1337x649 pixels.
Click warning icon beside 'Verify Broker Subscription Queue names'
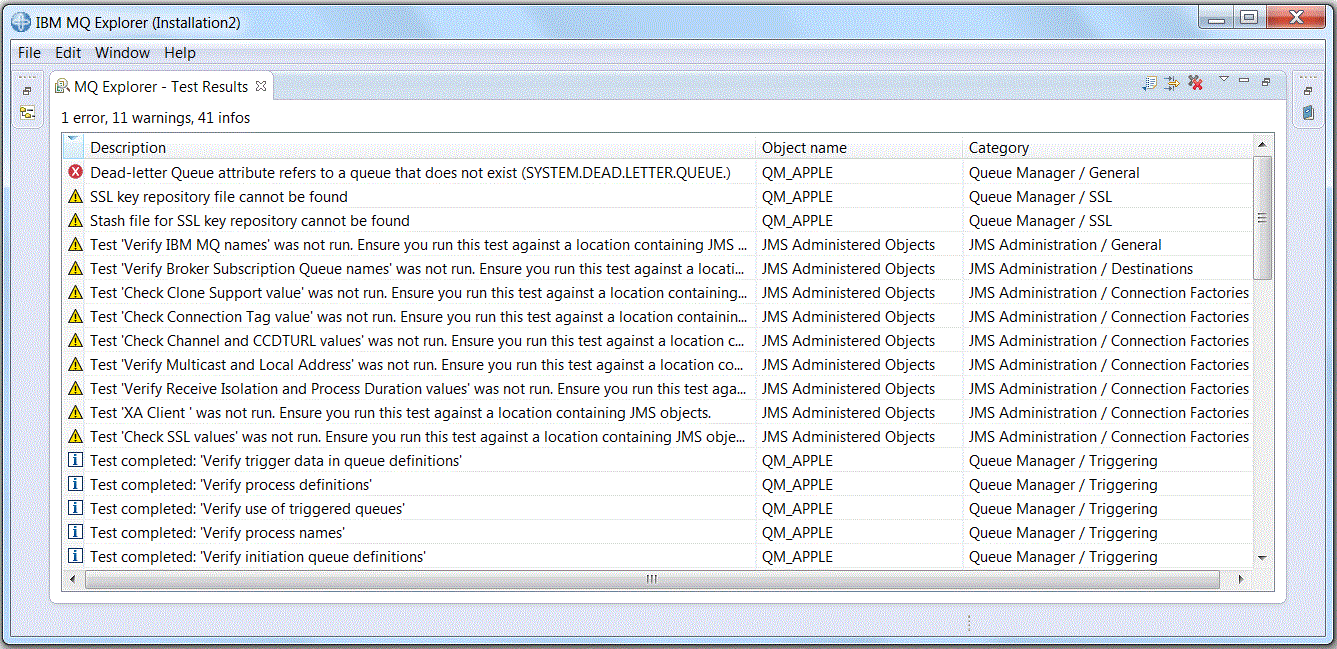[75, 268]
